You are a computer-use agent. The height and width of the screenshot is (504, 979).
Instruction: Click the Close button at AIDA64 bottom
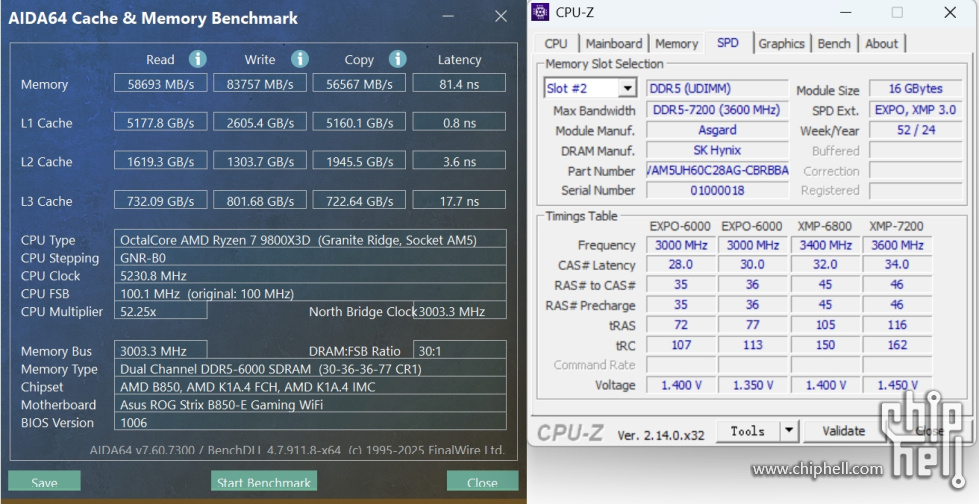(x=482, y=482)
